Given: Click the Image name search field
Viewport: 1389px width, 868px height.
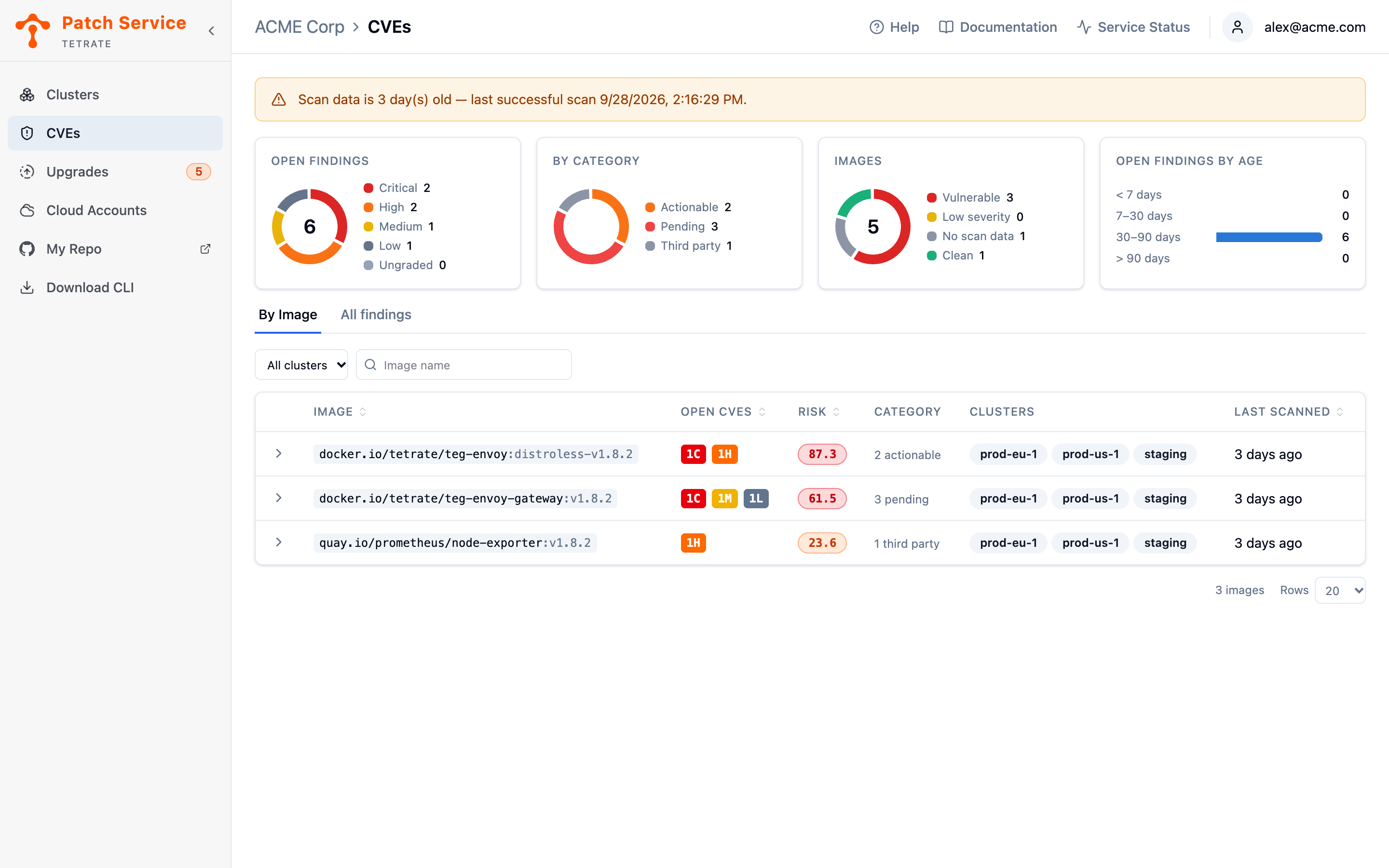Looking at the screenshot, I should [464, 365].
